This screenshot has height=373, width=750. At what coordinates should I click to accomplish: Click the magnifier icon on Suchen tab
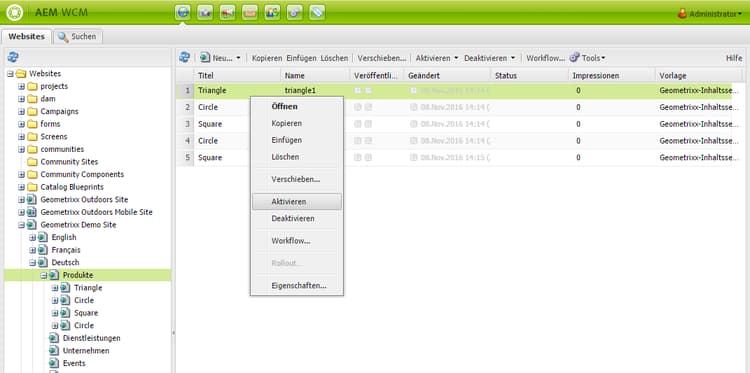pos(63,37)
